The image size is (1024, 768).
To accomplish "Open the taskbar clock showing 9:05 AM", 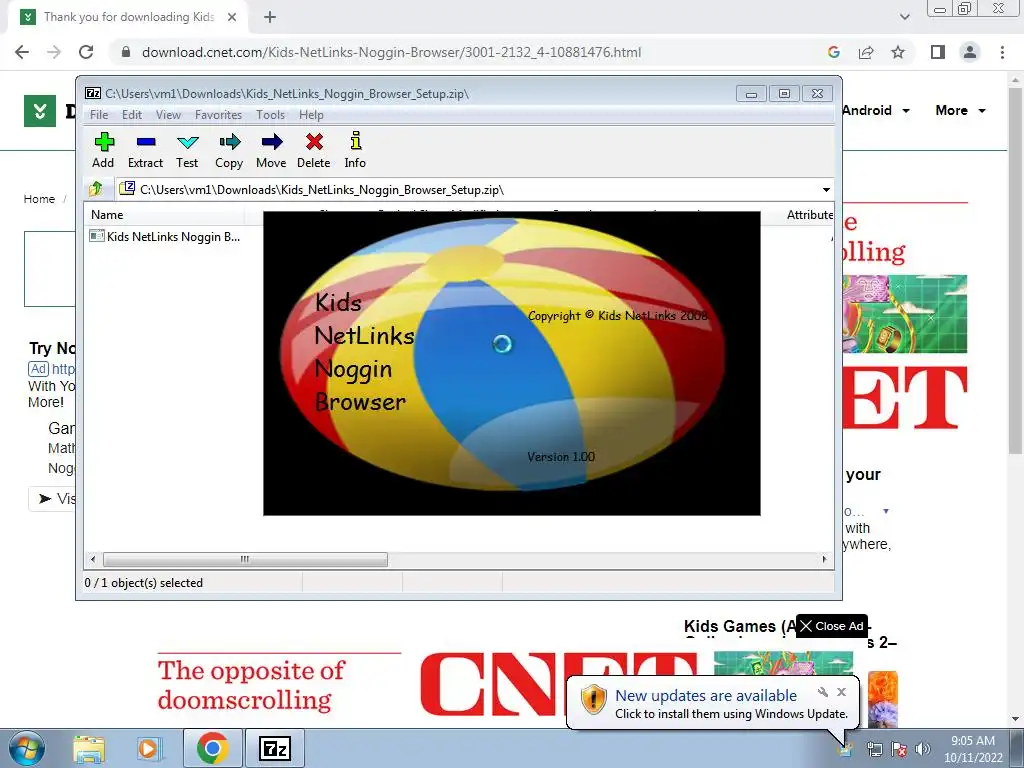I will pyautogui.click(x=973, y=749).
